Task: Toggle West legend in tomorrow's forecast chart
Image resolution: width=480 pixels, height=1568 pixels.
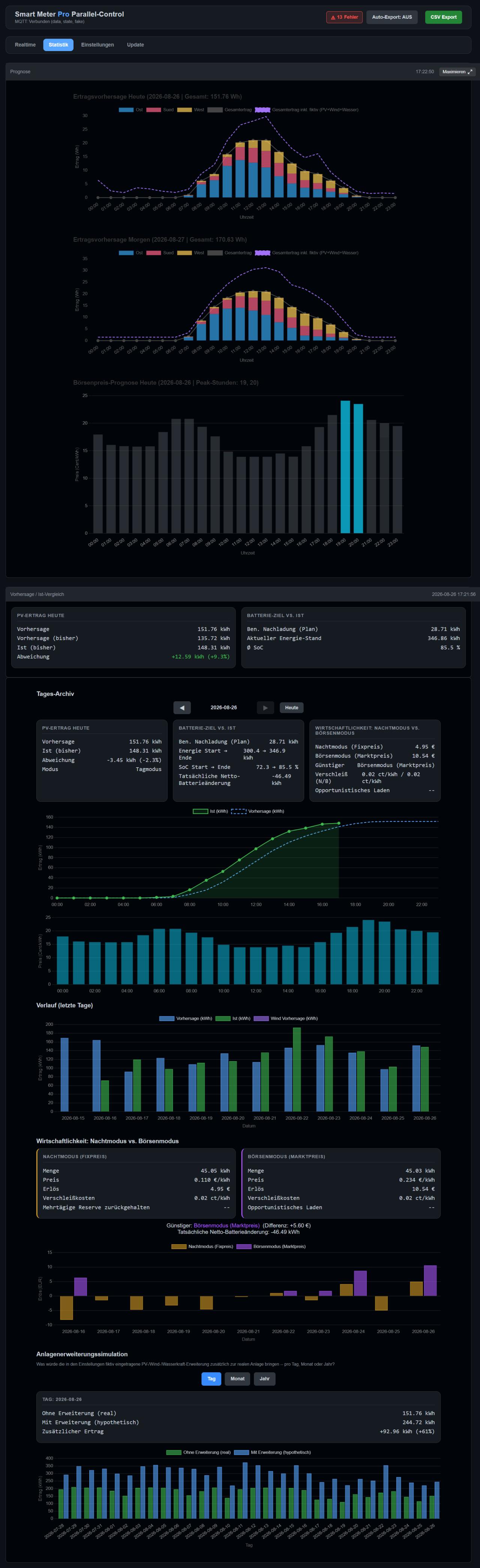Action: tap(184, 253)
